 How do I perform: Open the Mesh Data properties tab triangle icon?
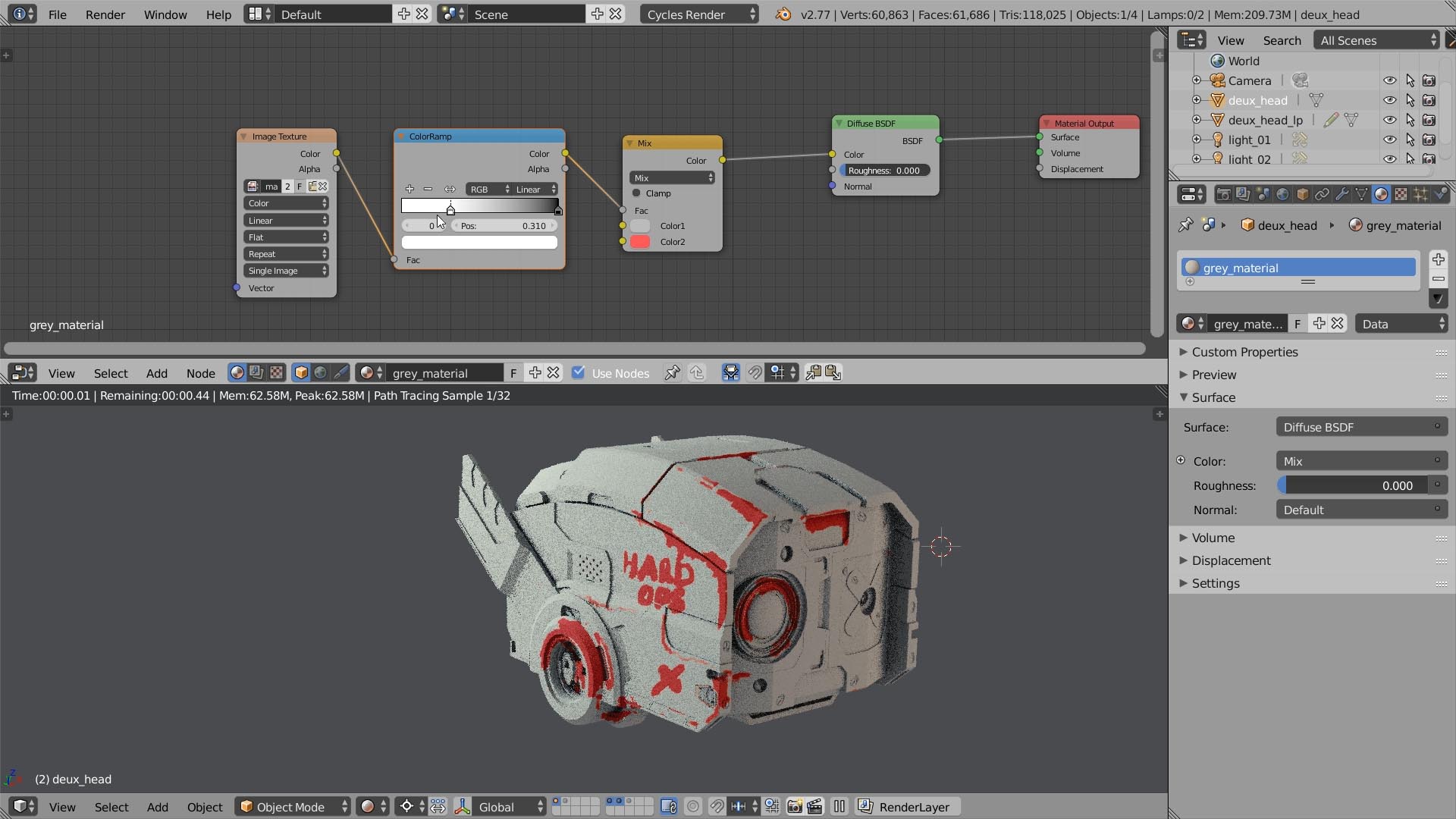click(x=1361, y=195)
